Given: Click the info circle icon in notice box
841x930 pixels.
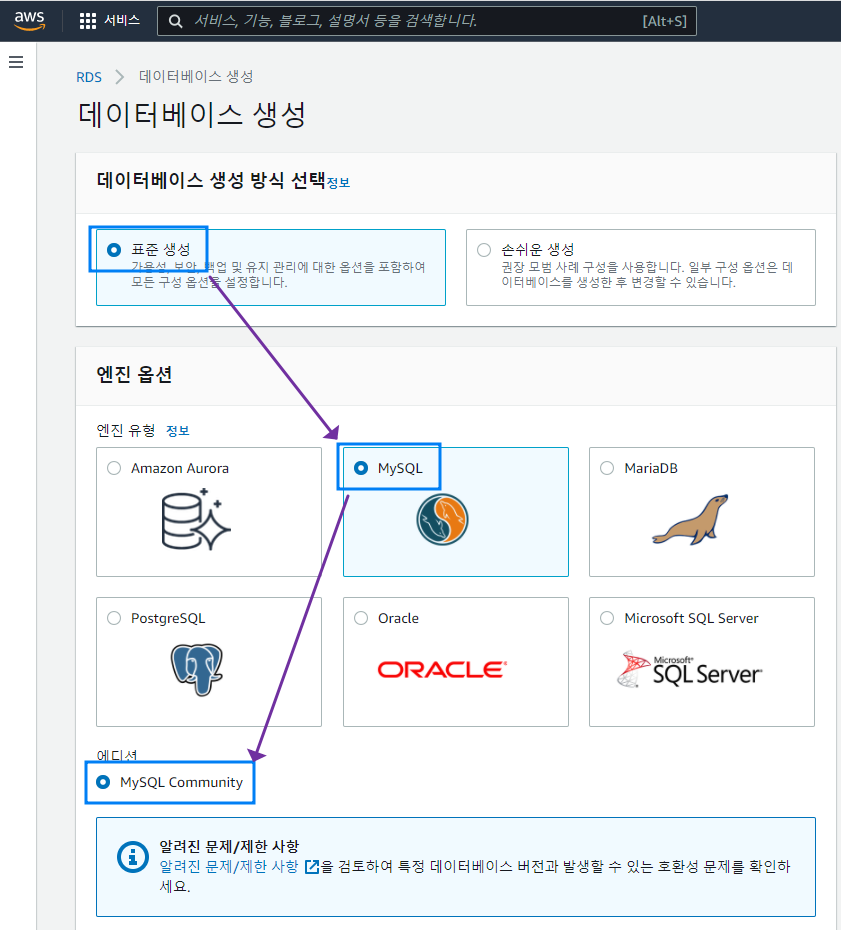Looking at the screenshot, I should (133, 857).
